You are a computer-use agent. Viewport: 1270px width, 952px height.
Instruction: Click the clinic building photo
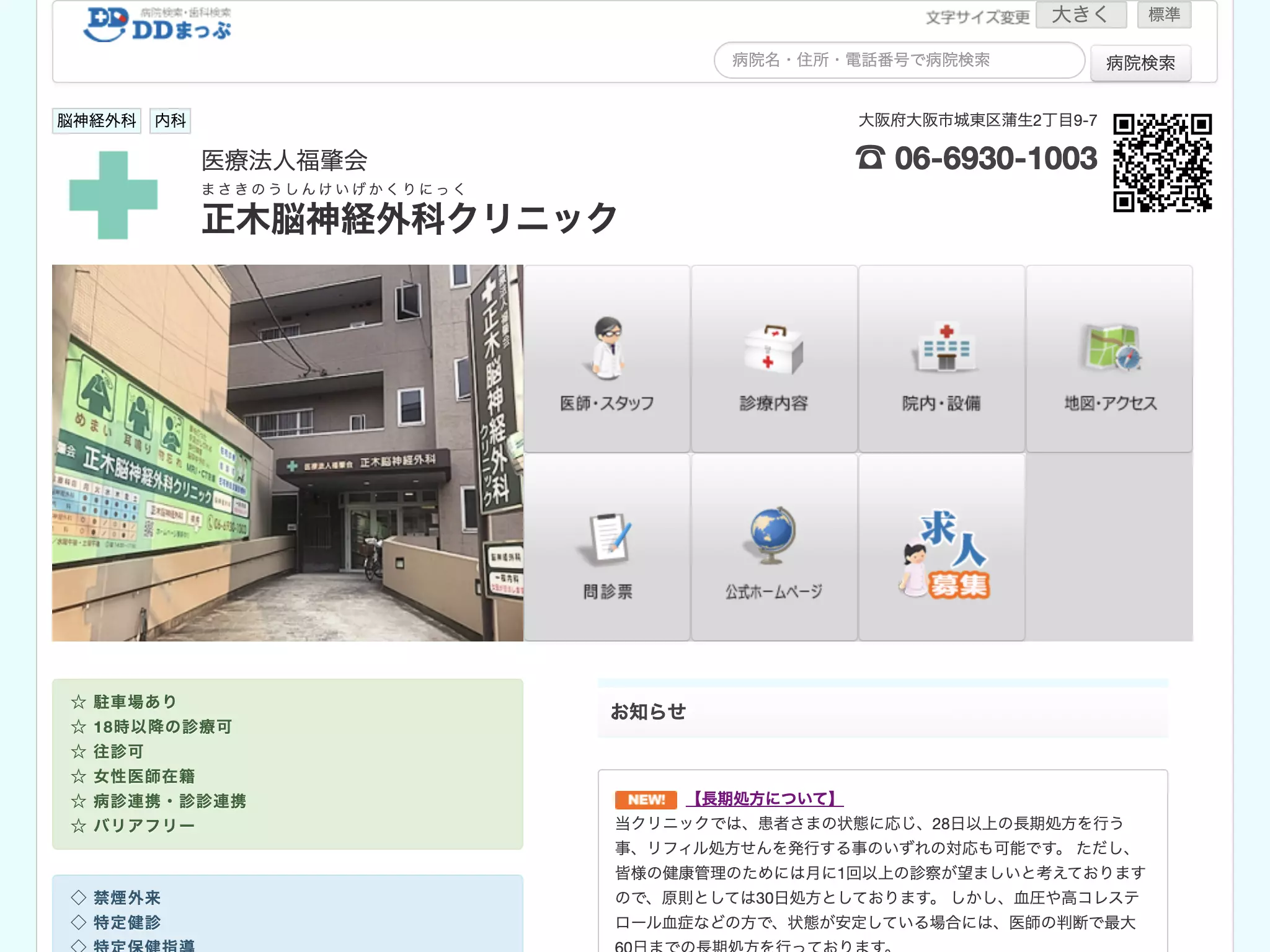click(x=288, y=453)
